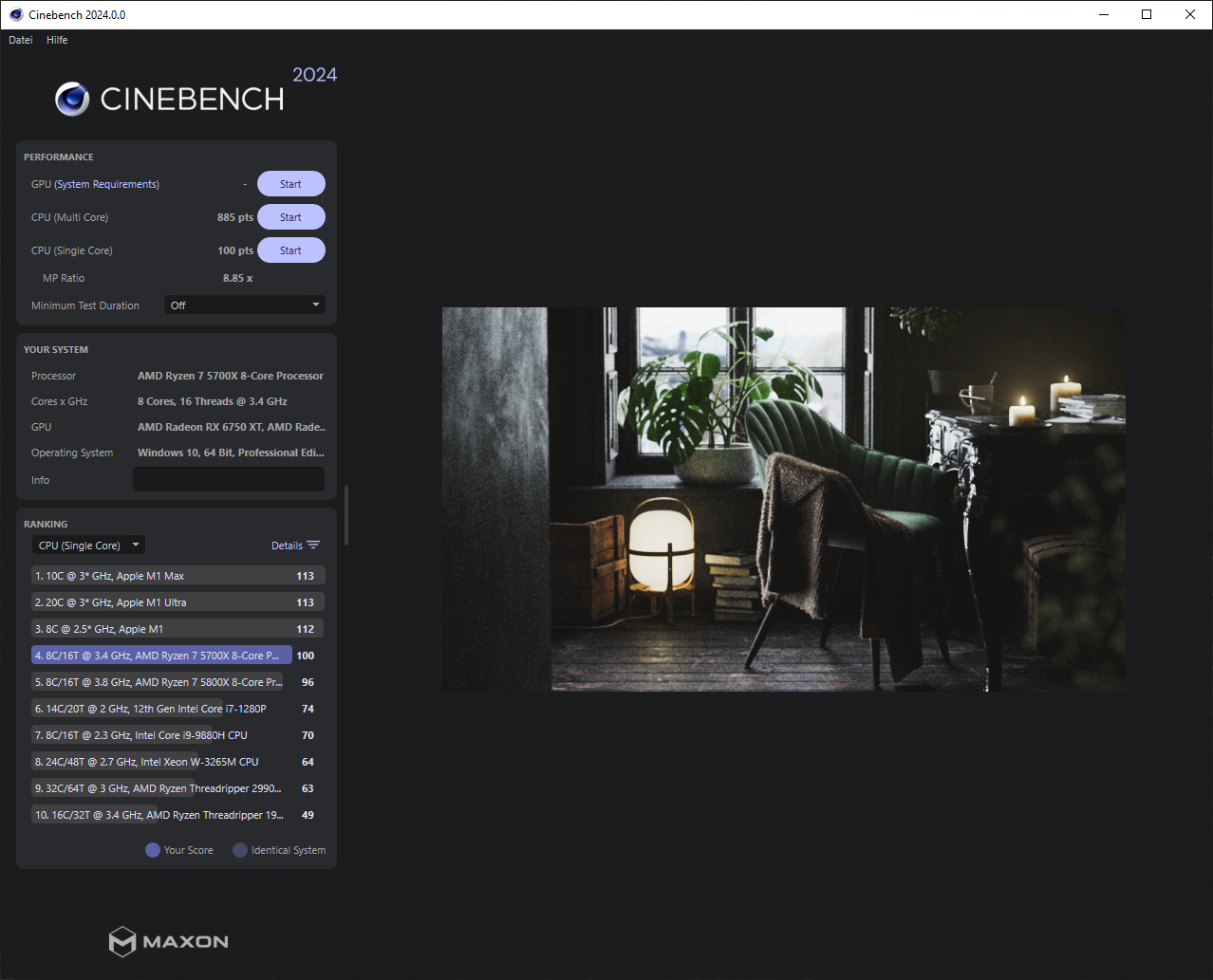Click the Info input field
The width and height of the screenshot is (1213, 980).
click(229, 479)
